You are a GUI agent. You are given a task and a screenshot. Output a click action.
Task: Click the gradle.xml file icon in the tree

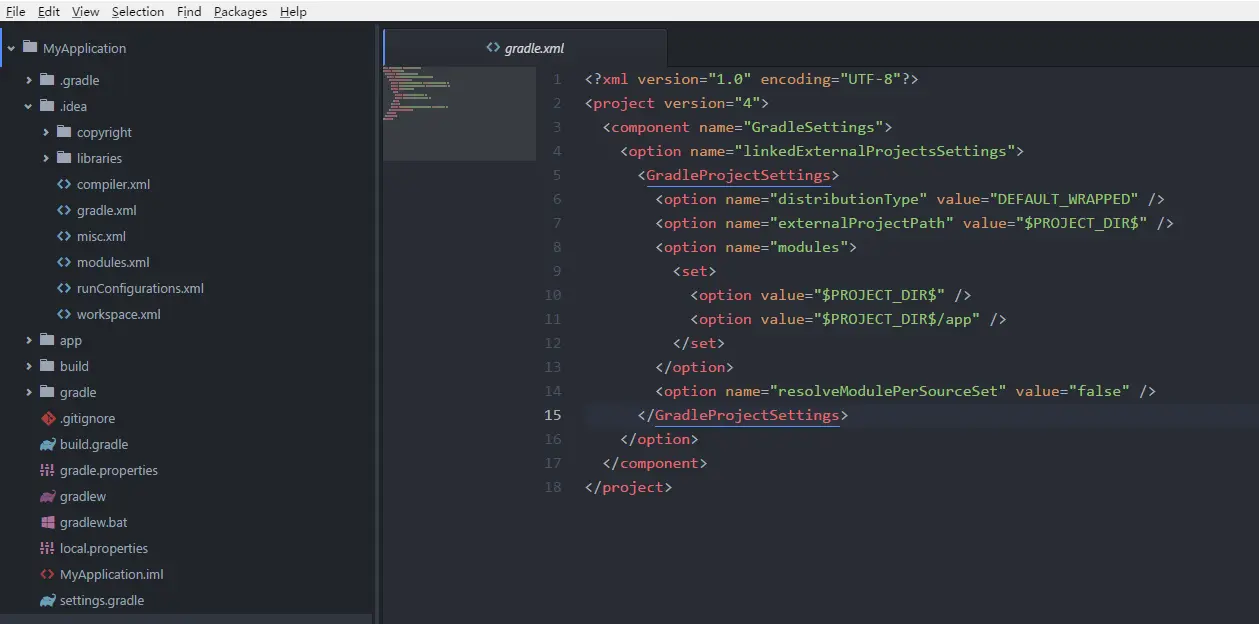(64, 210)
